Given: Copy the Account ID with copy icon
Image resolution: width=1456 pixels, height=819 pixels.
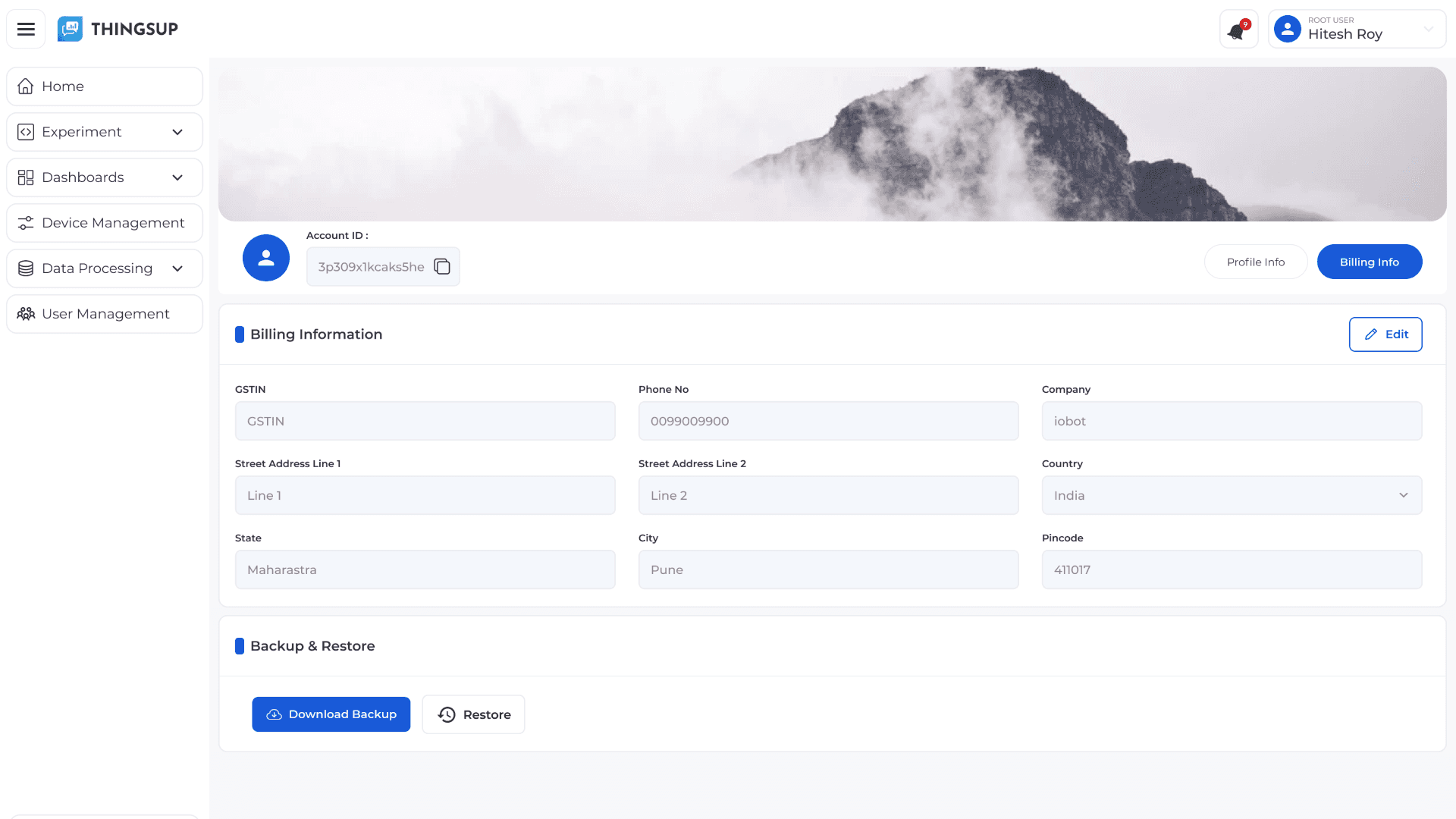Looking at the screenshot, I should coord(441,267).
